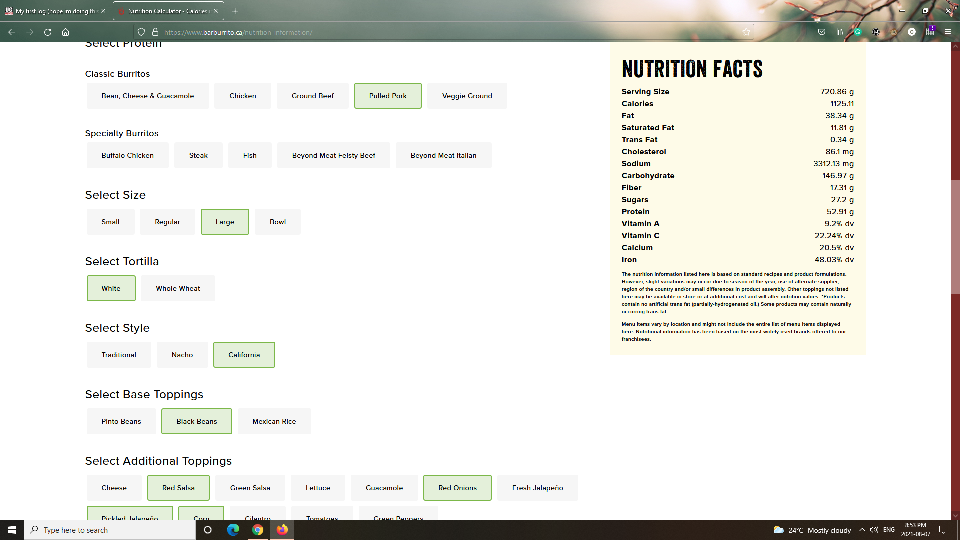Click the address bar URL field
The height and width of the screenshot is (540, 960).
(x=400, y=32)
